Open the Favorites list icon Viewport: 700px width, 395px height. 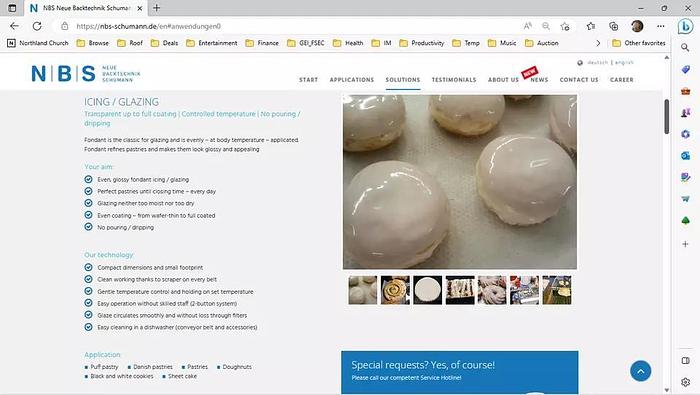coord(591,26)
